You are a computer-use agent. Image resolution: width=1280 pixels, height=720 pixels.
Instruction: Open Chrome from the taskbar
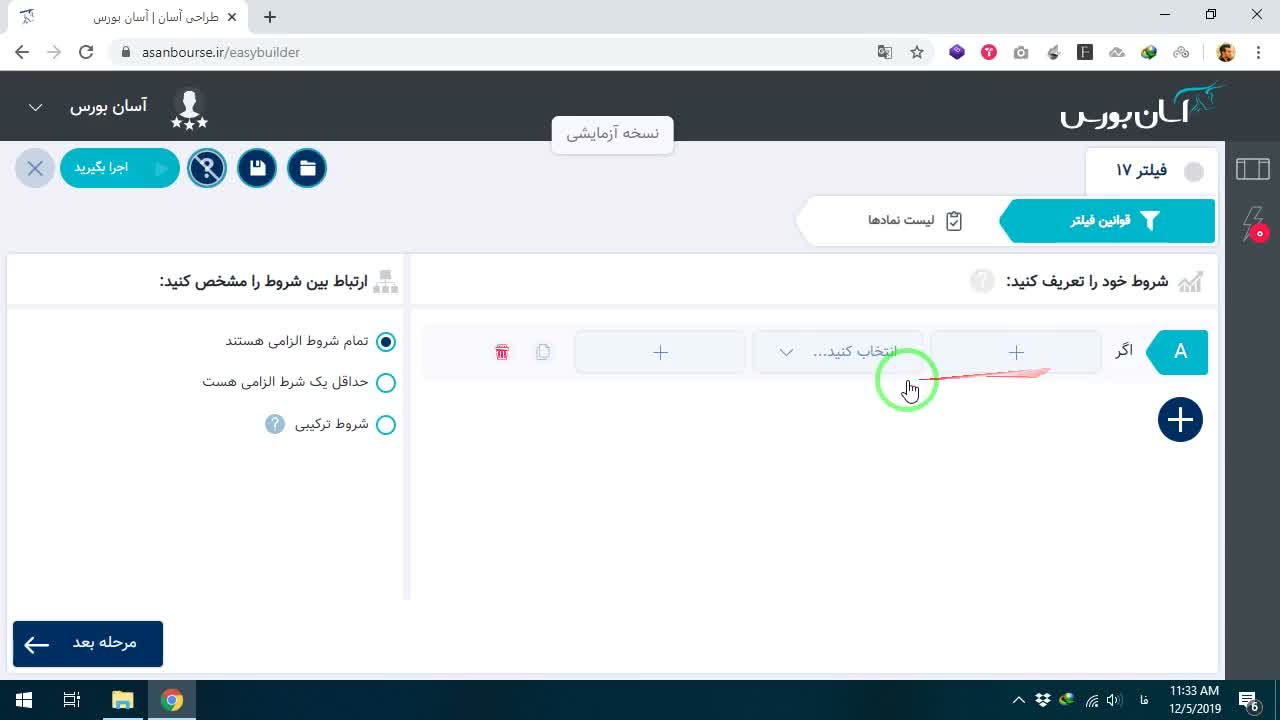click(172, 700)
